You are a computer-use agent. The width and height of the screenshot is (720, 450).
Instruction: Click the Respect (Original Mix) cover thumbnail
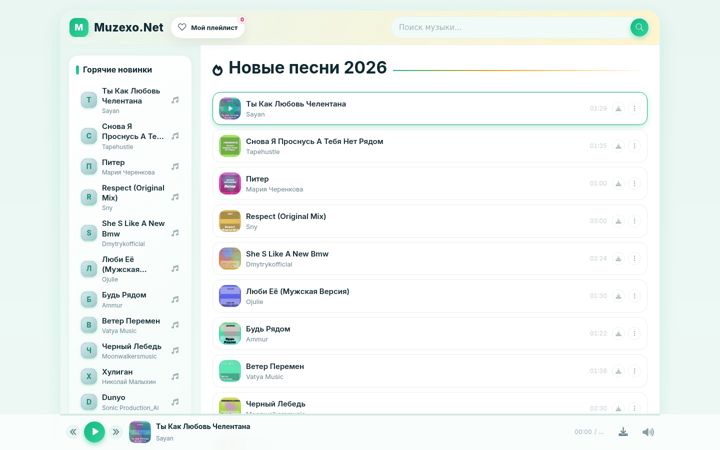click(x=230, y=221)
